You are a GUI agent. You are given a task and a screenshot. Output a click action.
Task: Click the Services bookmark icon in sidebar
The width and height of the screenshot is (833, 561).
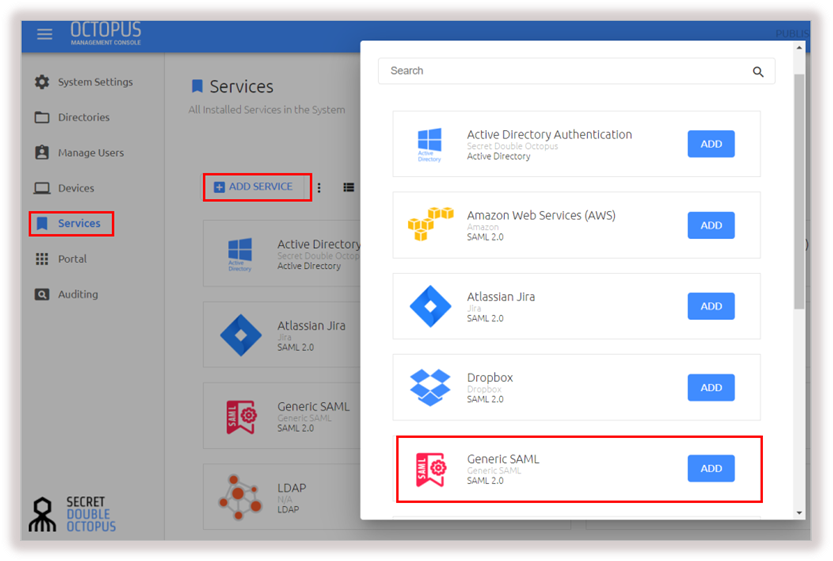[42, 223]
